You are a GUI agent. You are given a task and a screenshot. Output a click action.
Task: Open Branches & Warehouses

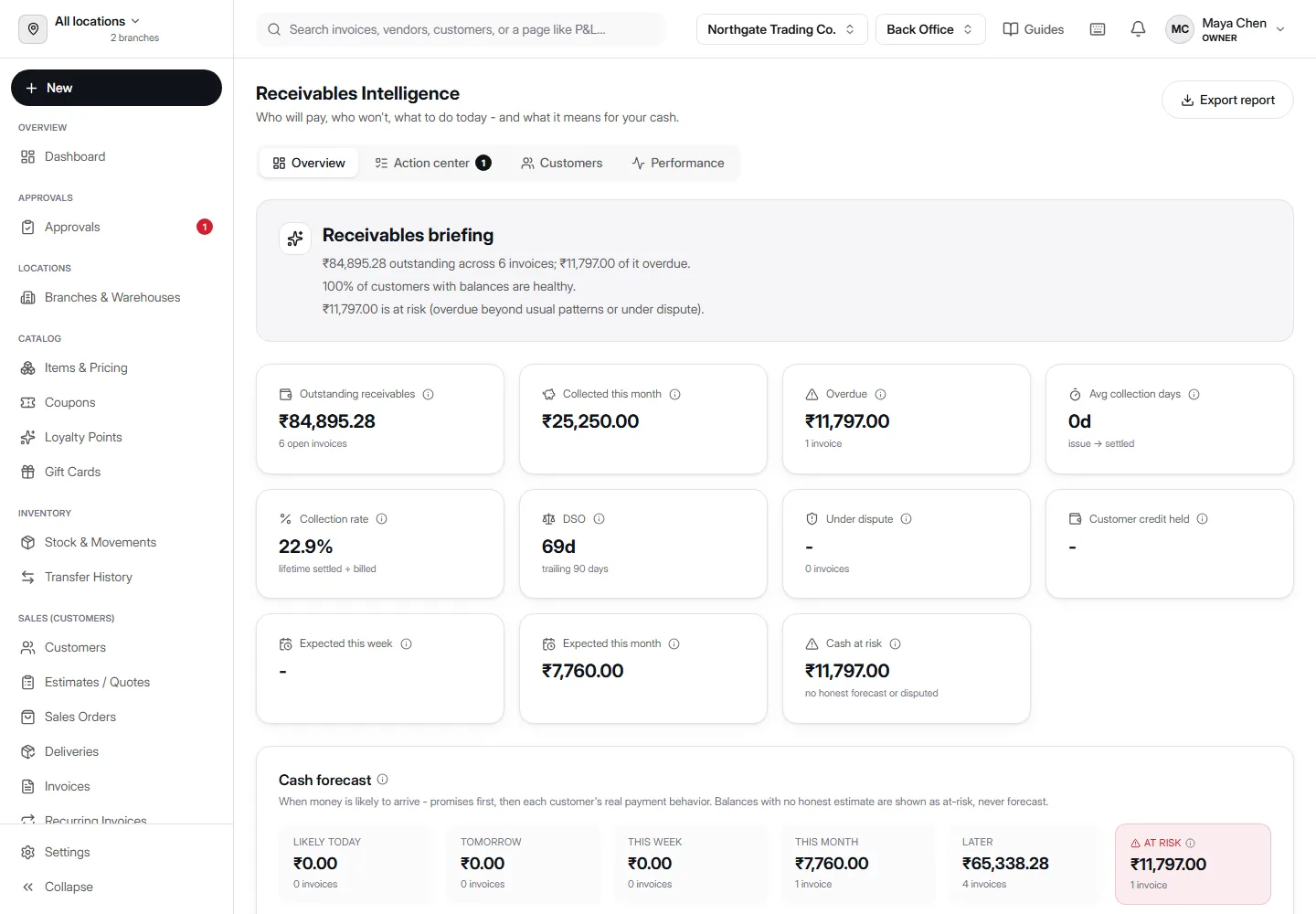pyautogui.click(x=116, y=297)
